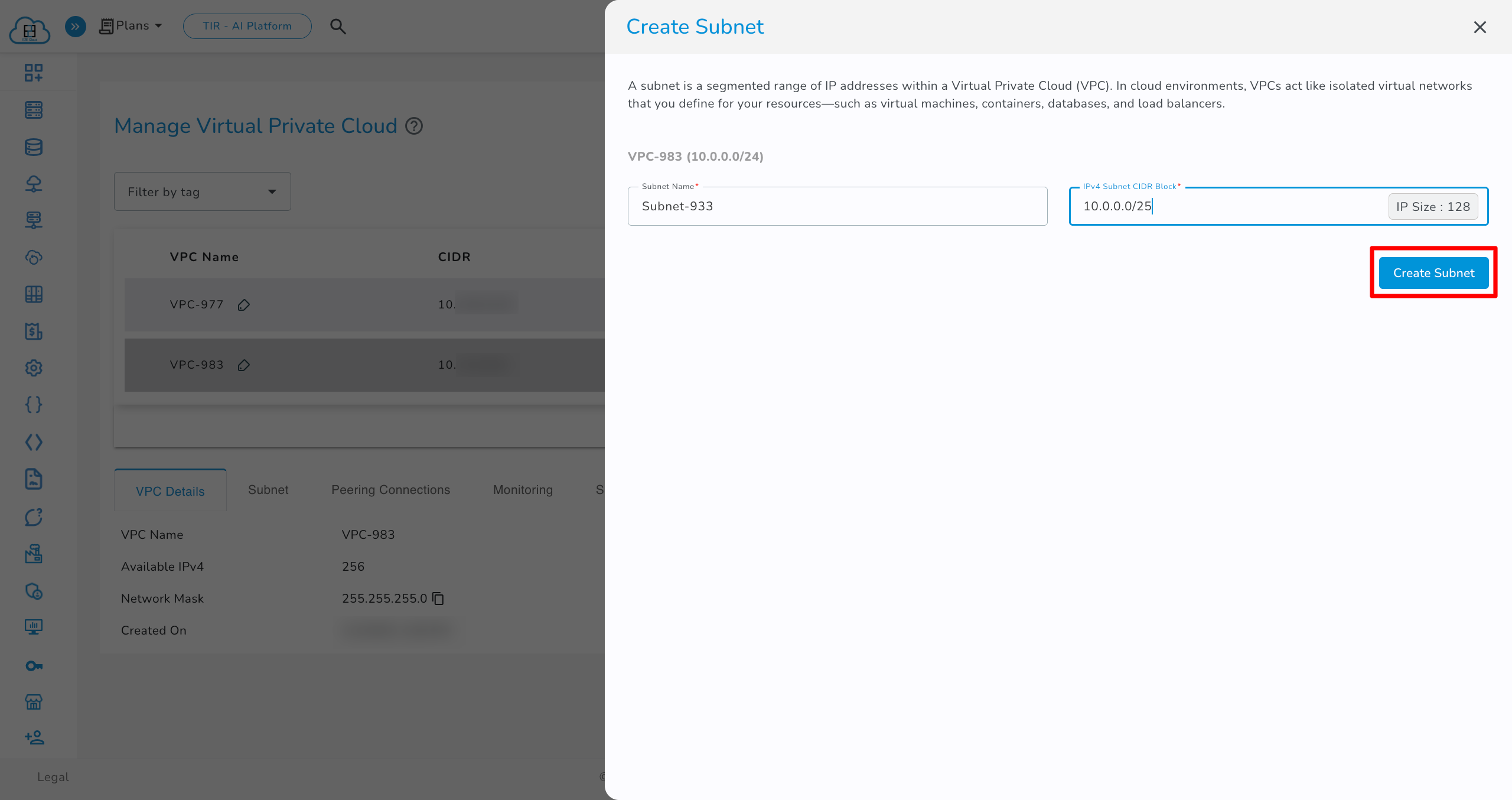
Task: Click the help chat bubble icon
Action: pyautogui.click(x=34, y=517)
